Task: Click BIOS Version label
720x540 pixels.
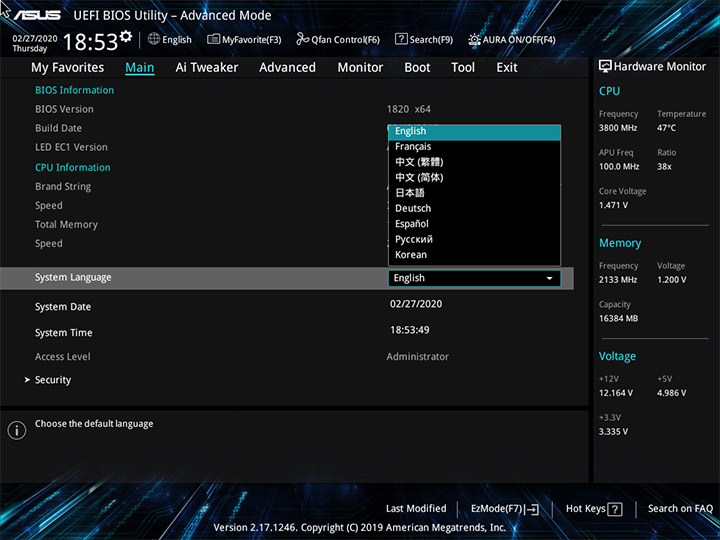Action: point(64,109)
